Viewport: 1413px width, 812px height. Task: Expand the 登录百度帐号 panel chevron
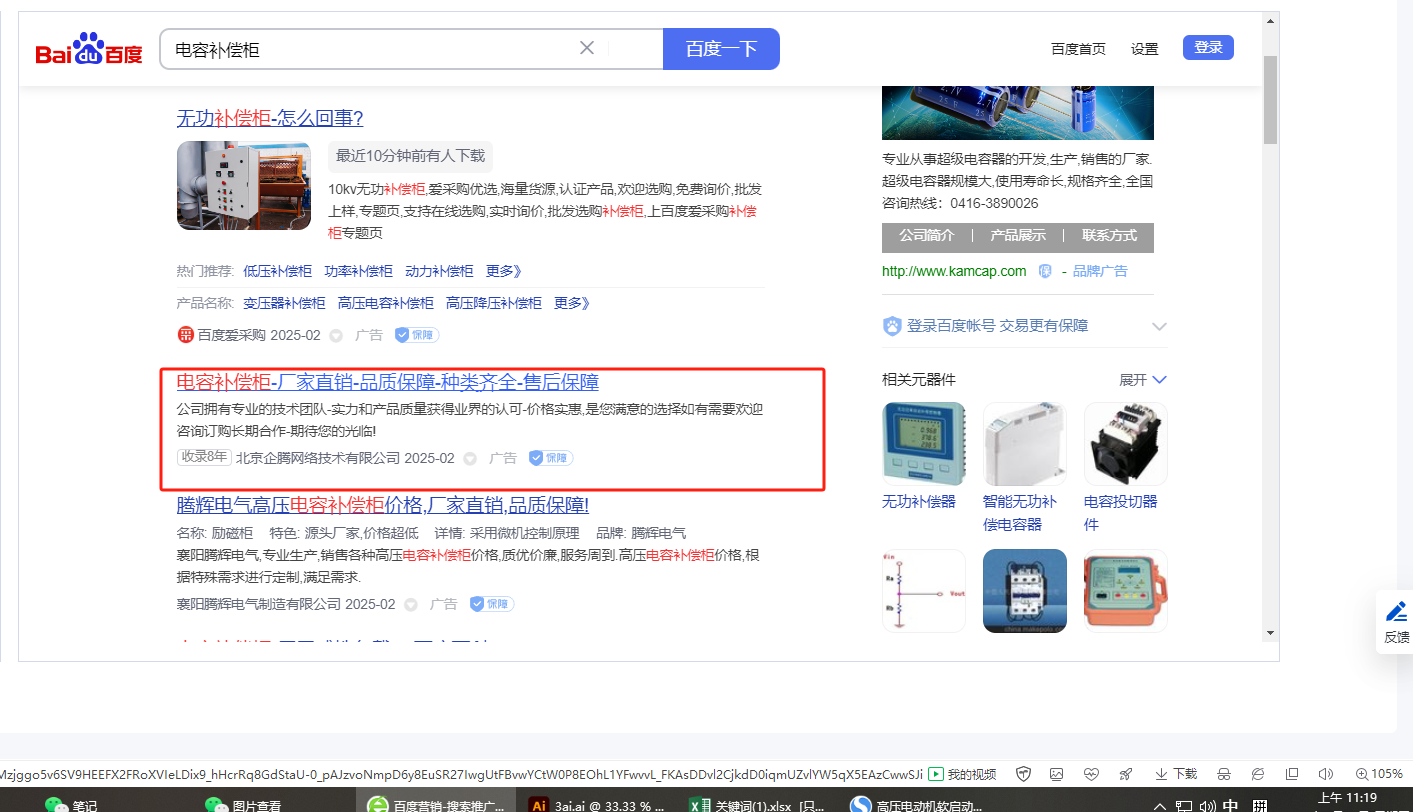[x=1159, y=326]
